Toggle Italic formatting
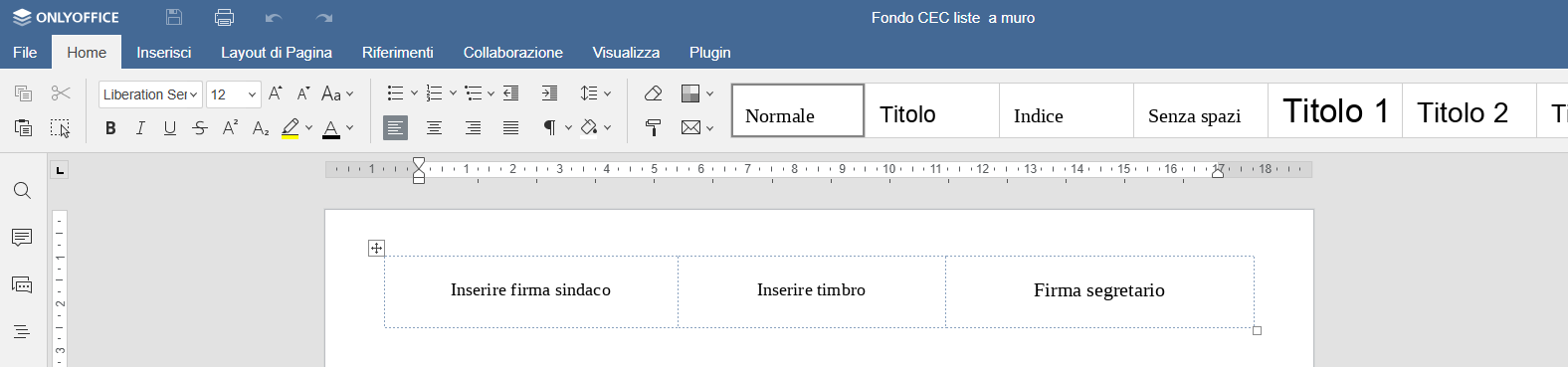This screenshot has height=367, width=1568. [x=140, y=127]
